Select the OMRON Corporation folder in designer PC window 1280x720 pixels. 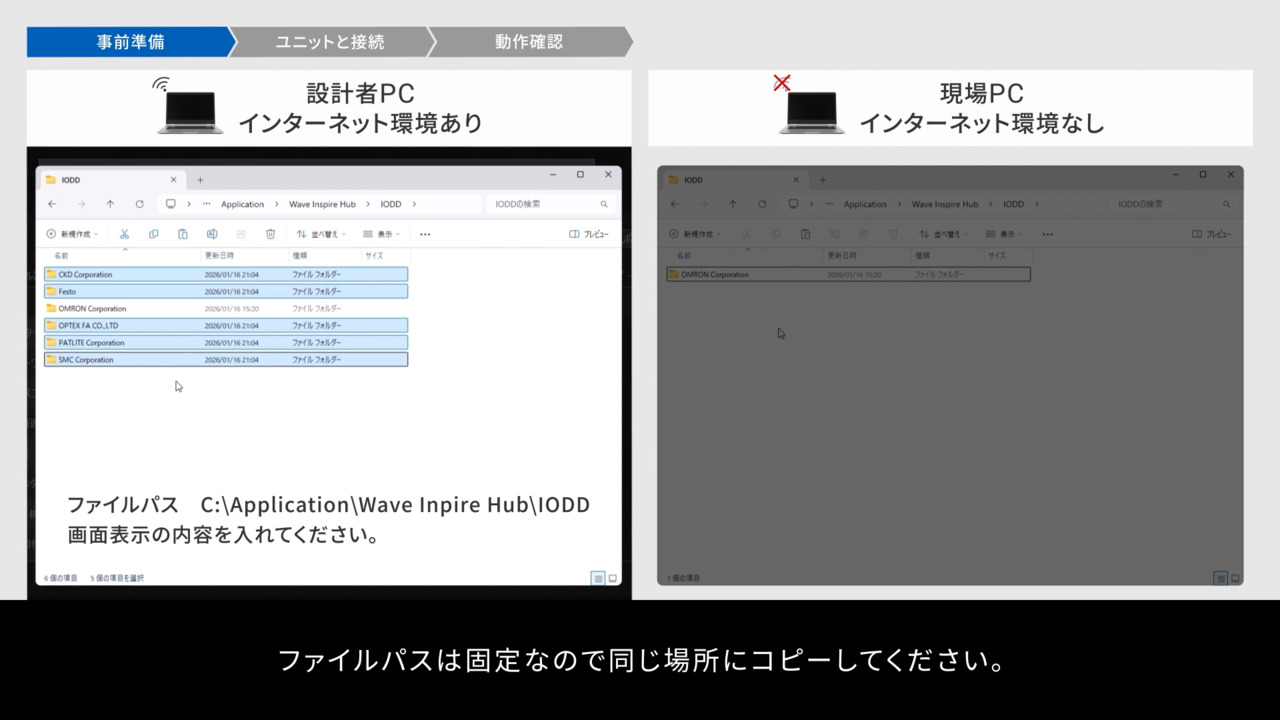pos(92,309)
